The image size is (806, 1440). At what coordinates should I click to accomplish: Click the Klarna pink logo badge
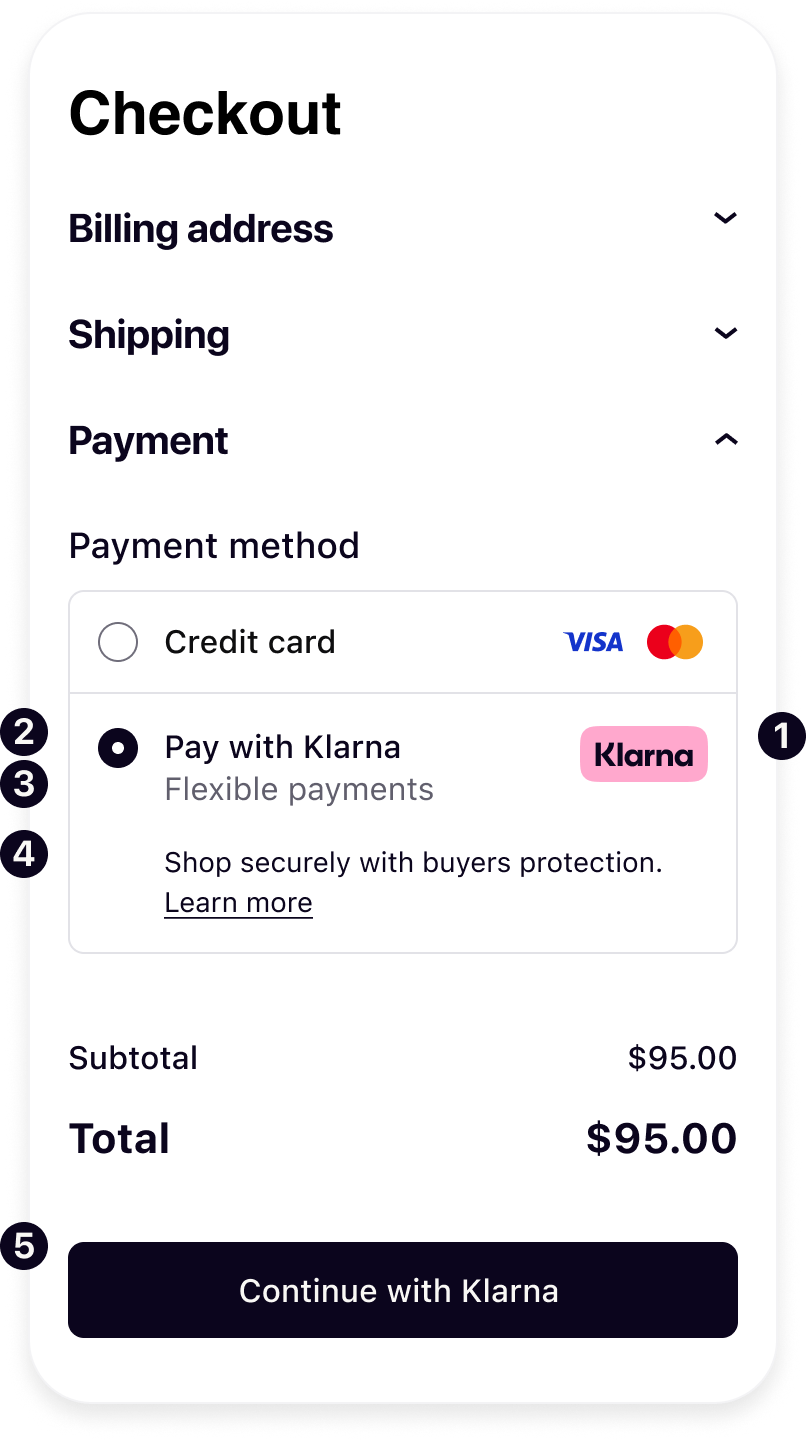(644, 754)
